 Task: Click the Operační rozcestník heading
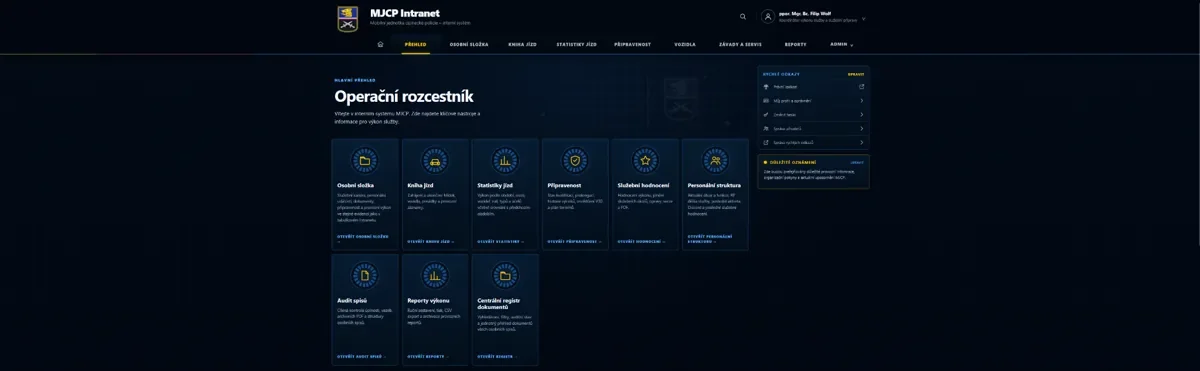(404, 96)
